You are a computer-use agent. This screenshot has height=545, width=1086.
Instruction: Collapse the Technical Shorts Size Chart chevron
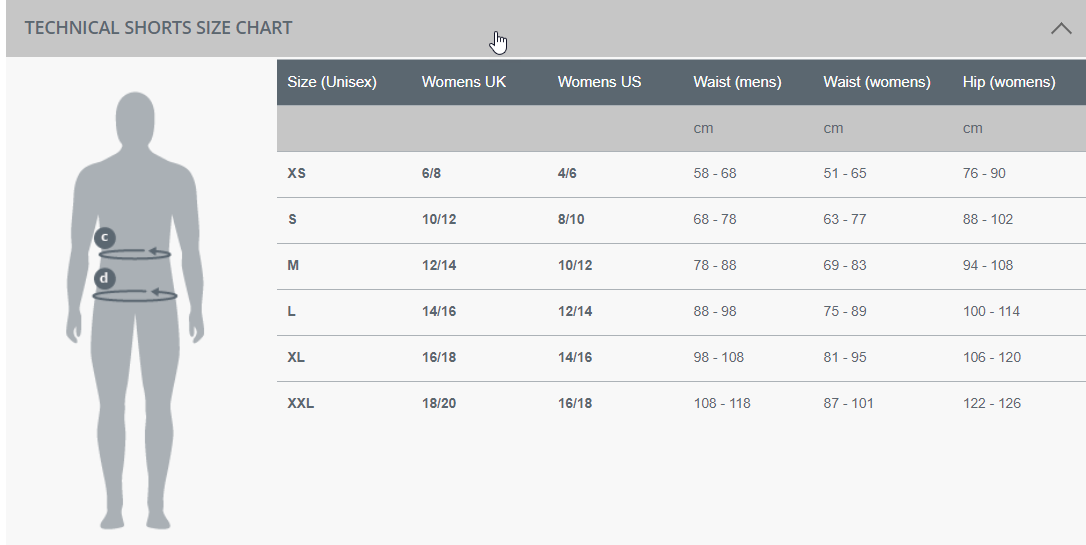pos(1061,29)
